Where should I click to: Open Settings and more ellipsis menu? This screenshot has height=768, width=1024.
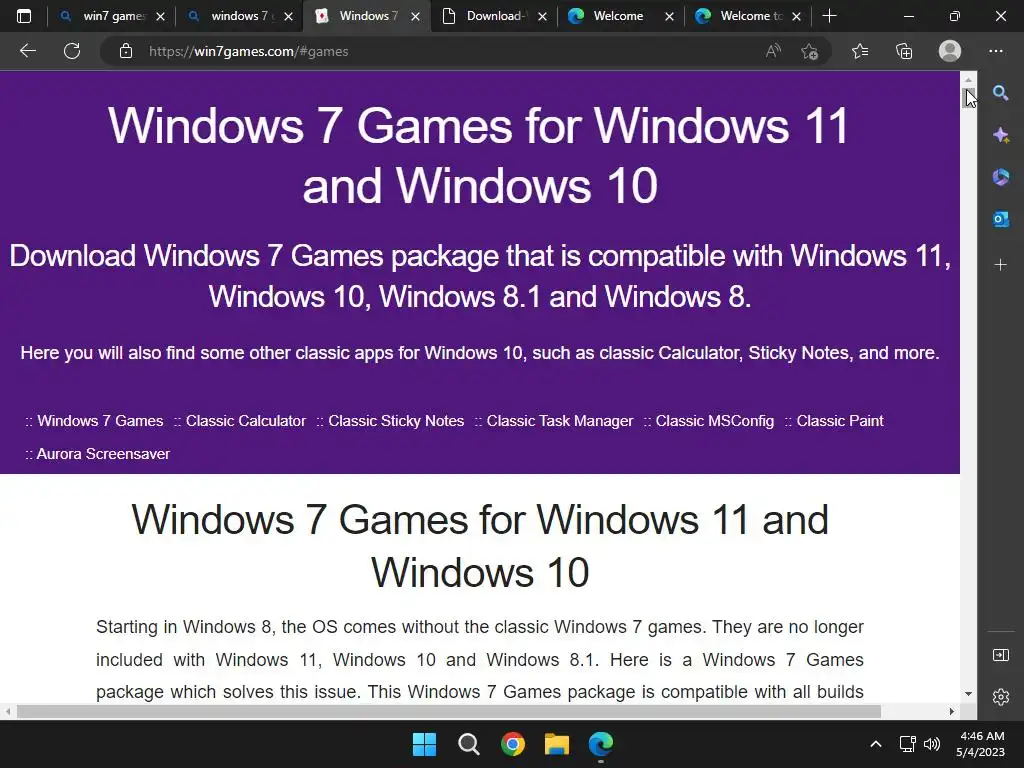coord(996,51)
